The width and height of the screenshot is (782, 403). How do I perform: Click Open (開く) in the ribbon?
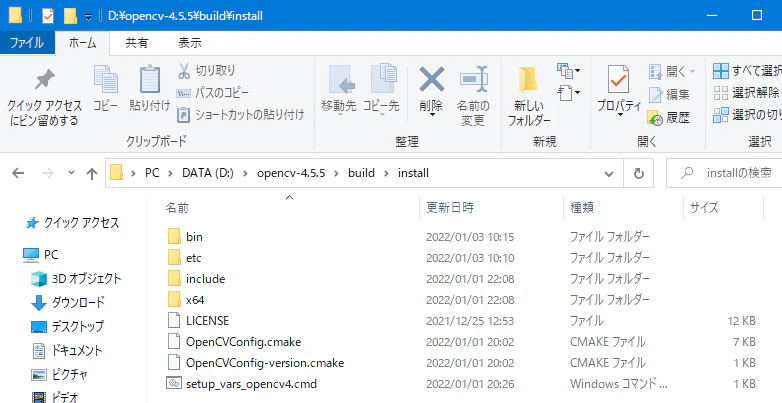(x=671, y=71)
